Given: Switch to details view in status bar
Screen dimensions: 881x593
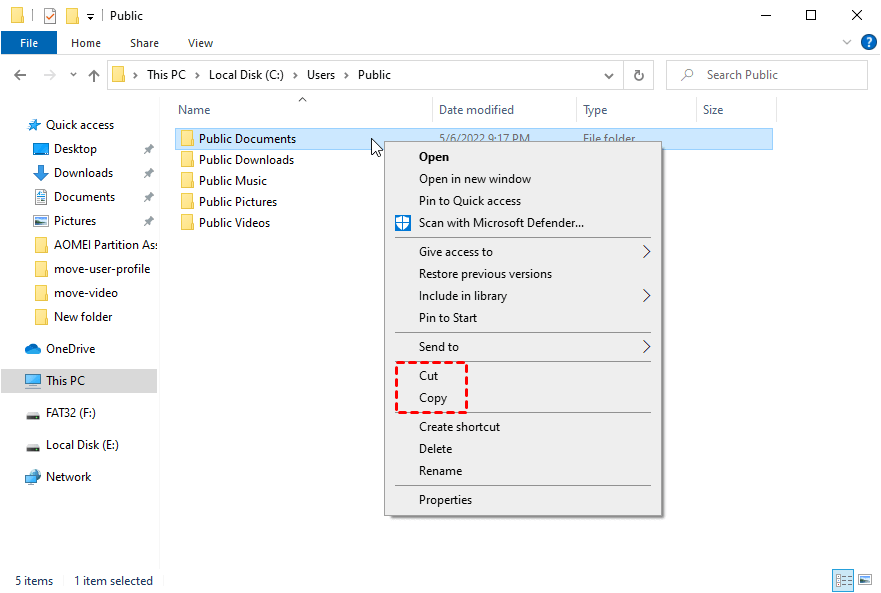Looking at the screenshot, I should click(x=843, y=580).
